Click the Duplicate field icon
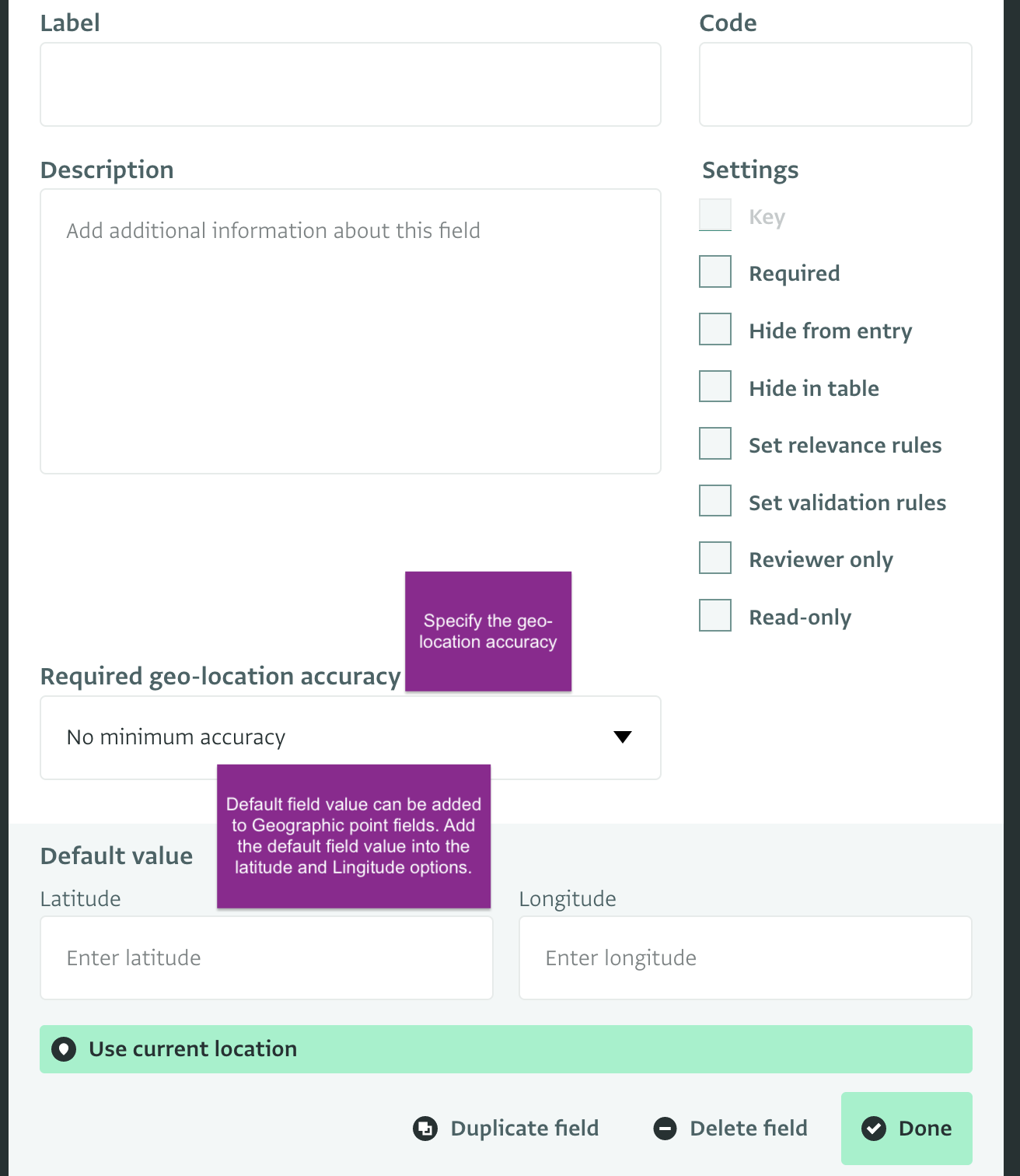 (x=425, y=1129)
